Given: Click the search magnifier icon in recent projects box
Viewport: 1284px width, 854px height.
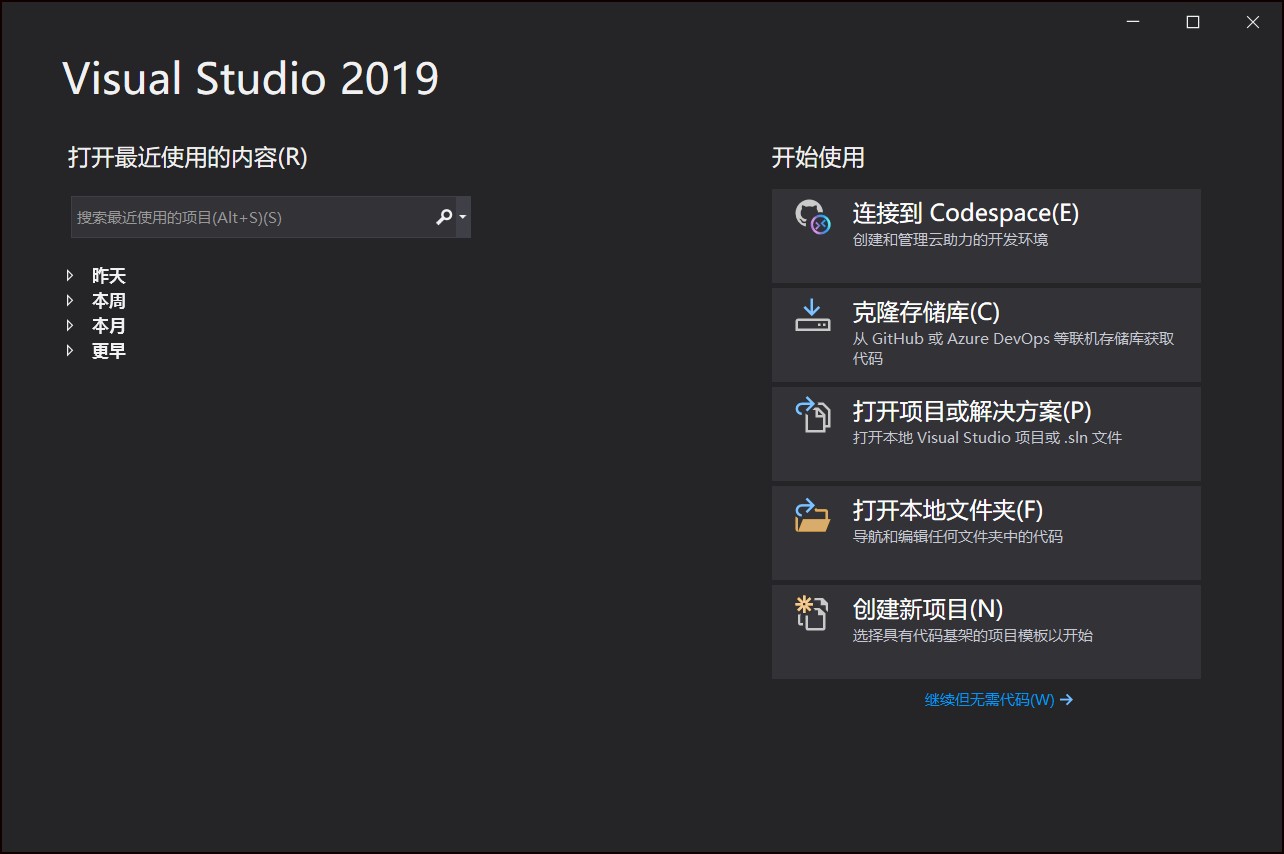Looking at the screenshot, I should tap(442, 216).
